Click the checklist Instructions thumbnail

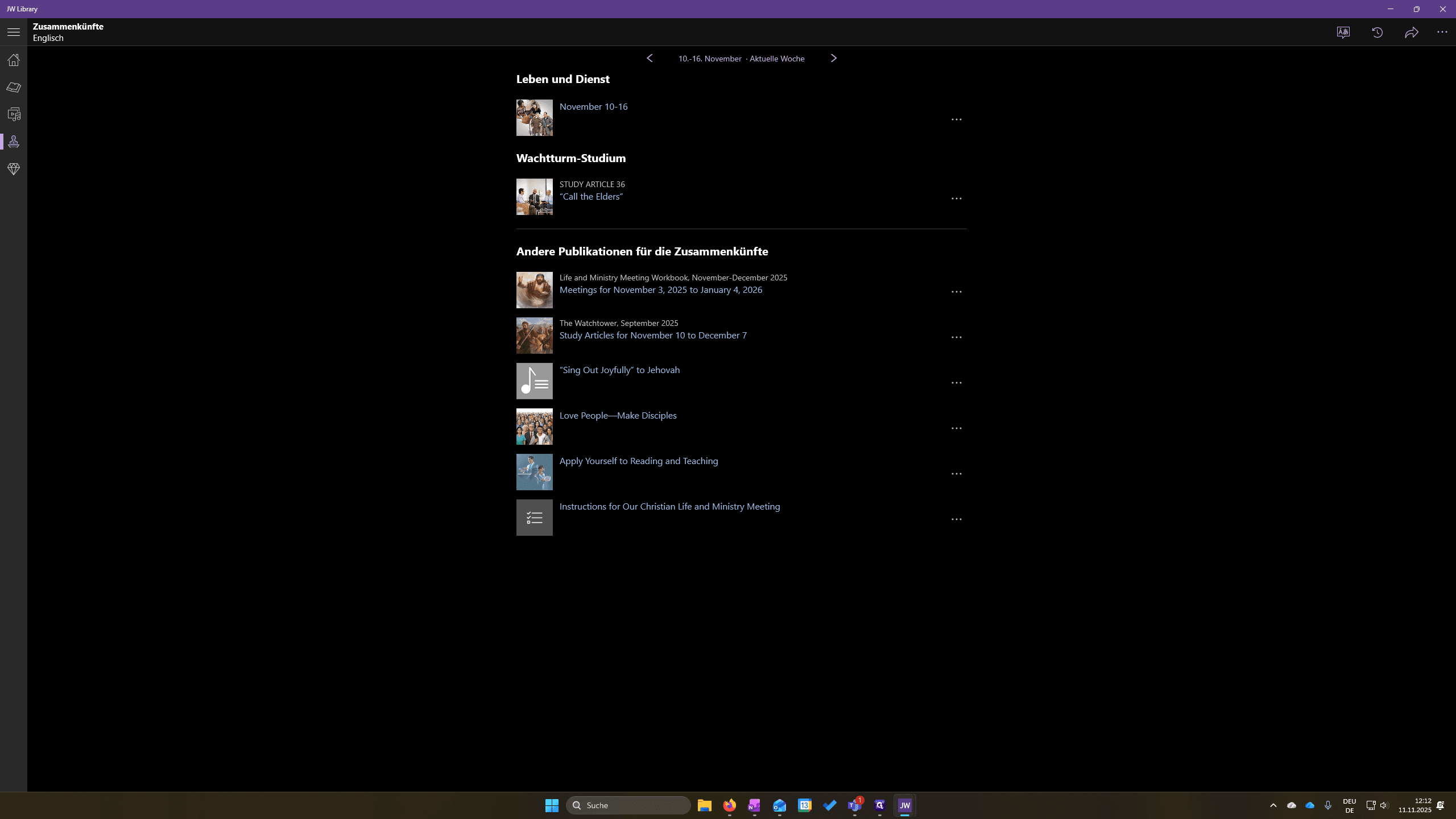(535, 518)
